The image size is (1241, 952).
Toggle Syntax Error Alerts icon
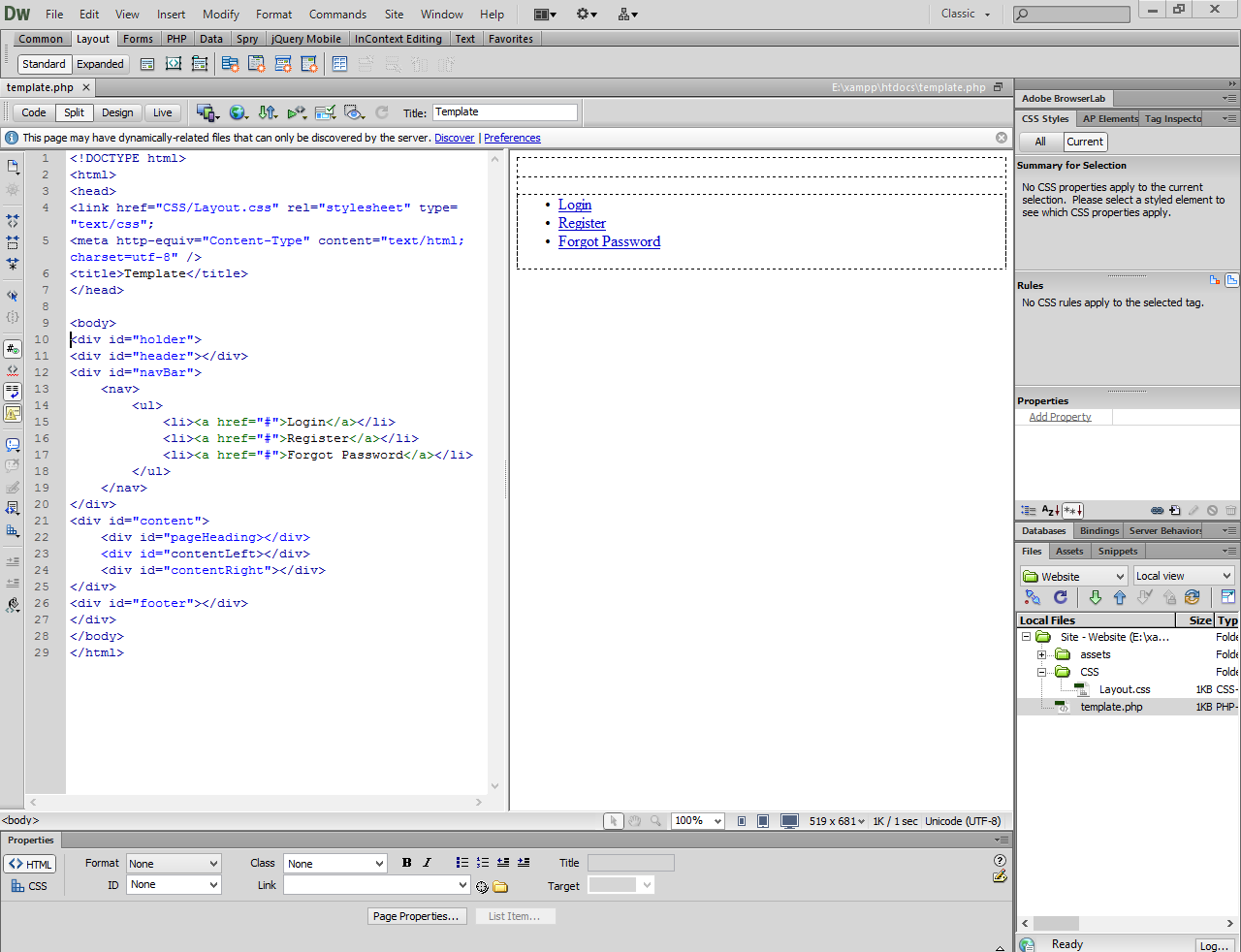[13, 413]
